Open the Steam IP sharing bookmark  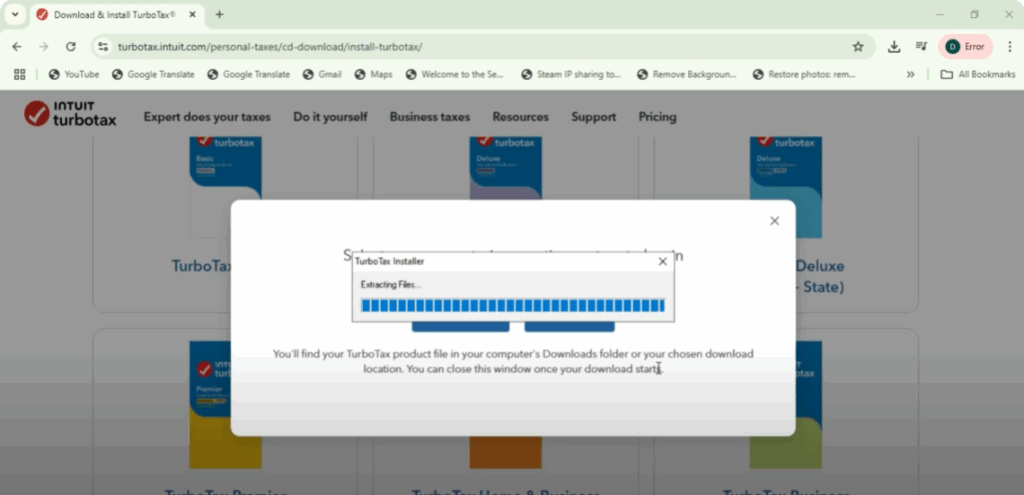click(x=571, y=74)
